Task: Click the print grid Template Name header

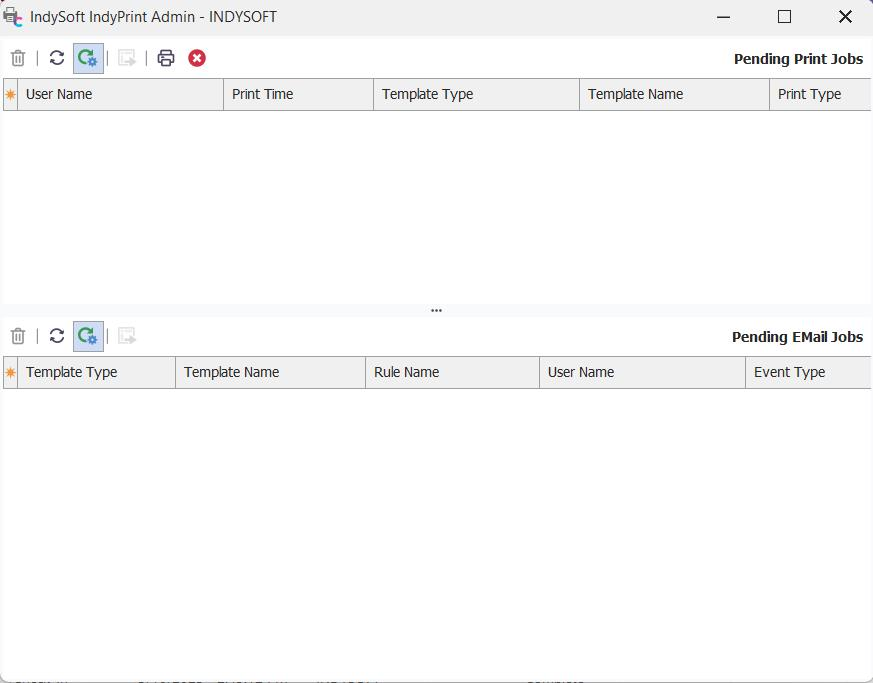Action: [x=674, y=95]
